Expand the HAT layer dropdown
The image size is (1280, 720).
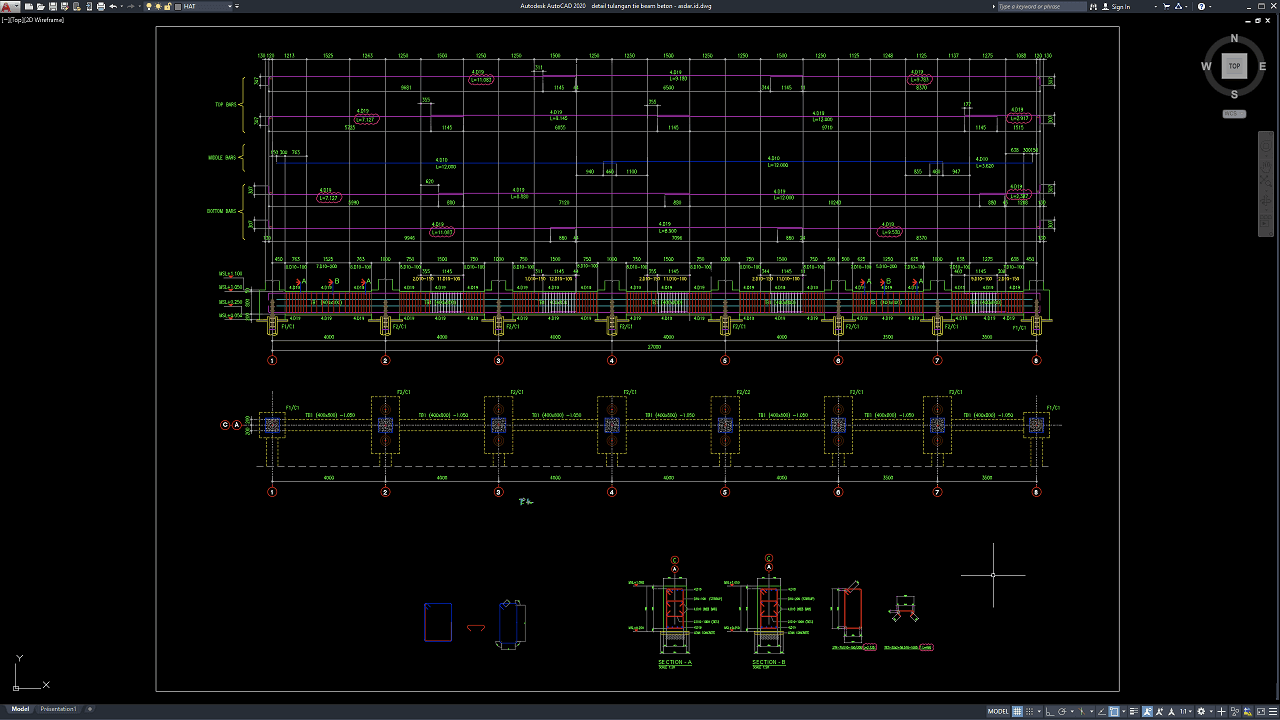pos(231,6)
